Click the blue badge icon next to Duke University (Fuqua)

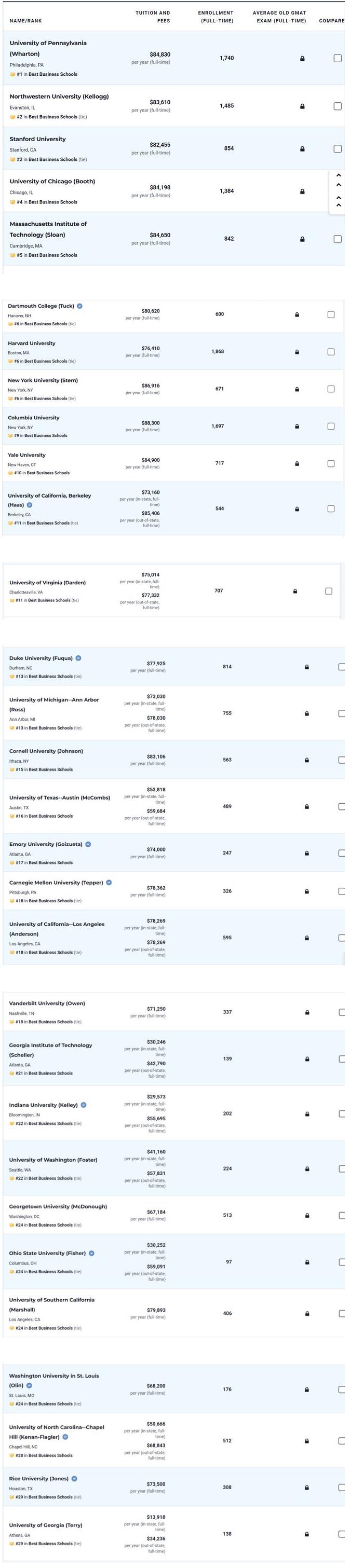78,658
